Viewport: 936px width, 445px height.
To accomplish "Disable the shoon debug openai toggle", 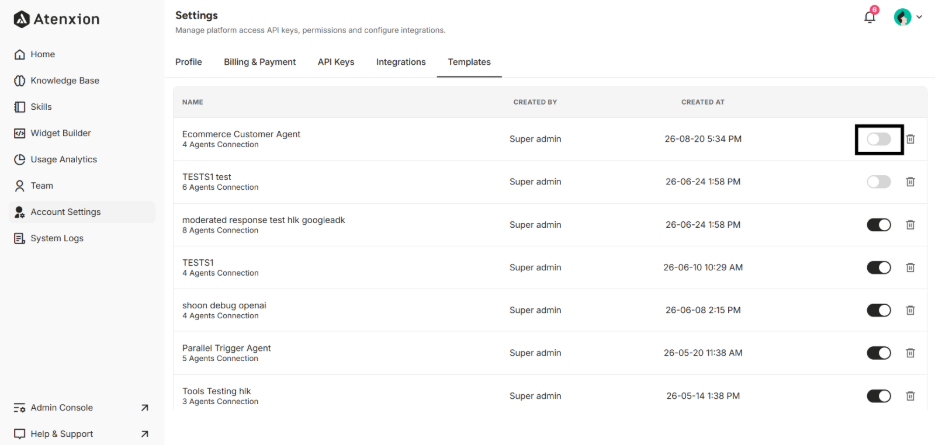I will pyautogui.click(x=879, y=310).
